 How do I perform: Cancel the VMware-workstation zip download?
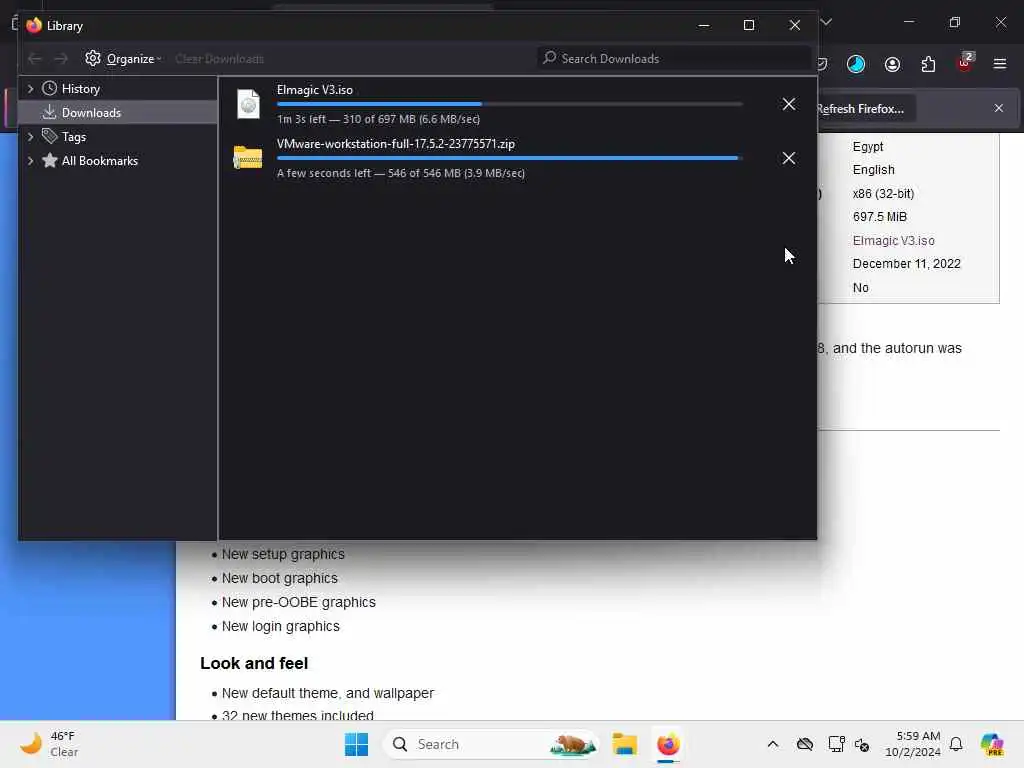(x=789, y=158)
